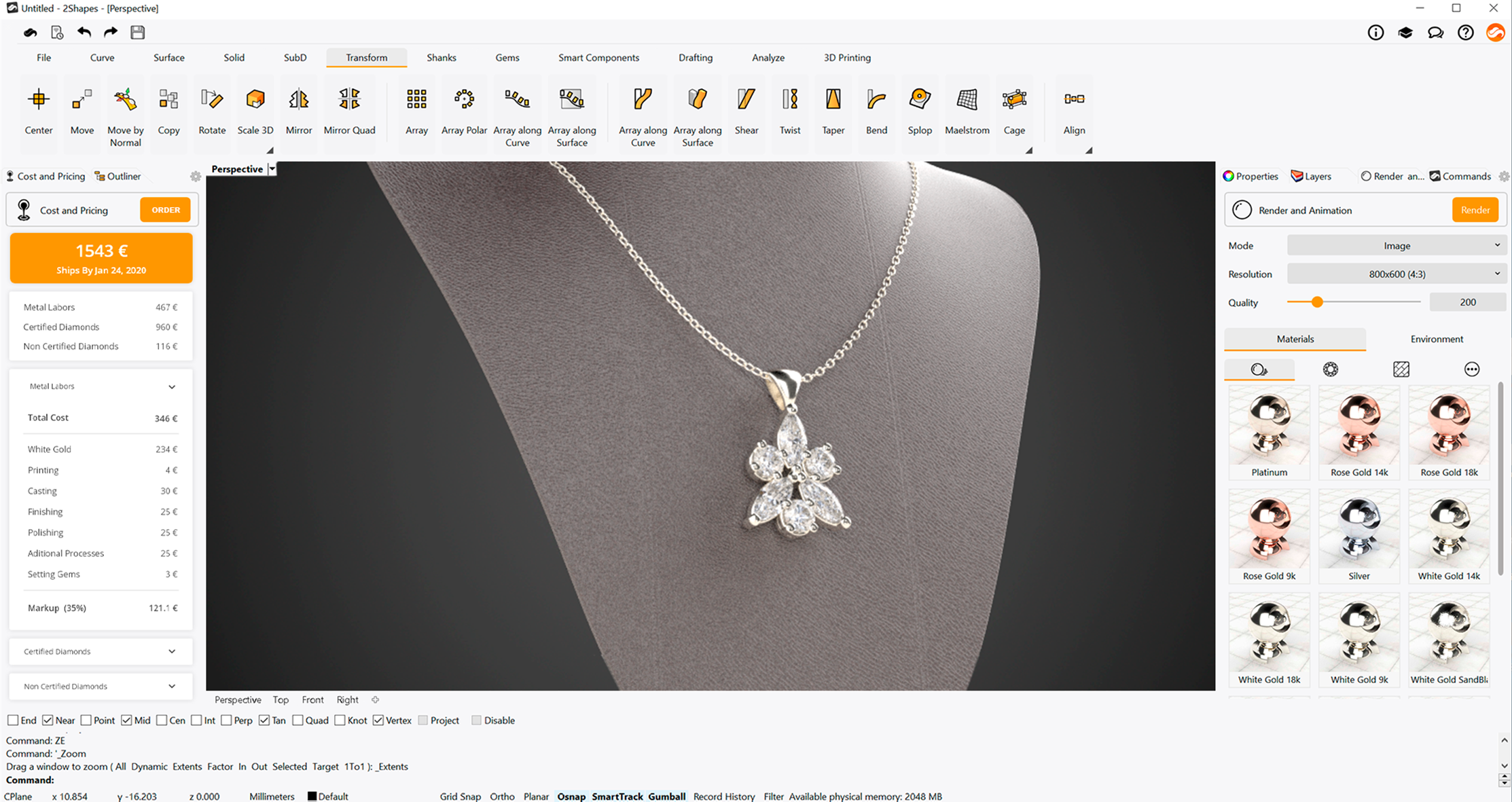Open the Perspective viewport dropdown arrow
1512x802 pixels.
(x=272, y=169)
